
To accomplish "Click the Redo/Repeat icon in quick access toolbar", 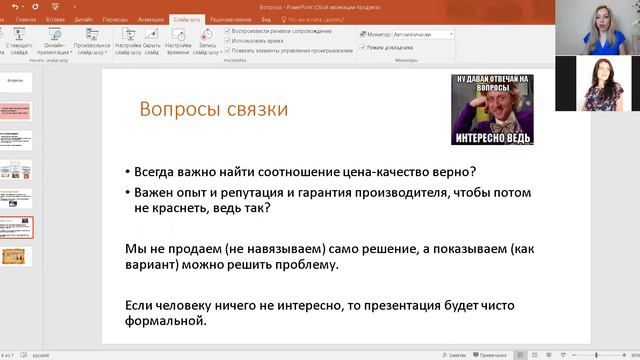I will click(x=35, y=7).
